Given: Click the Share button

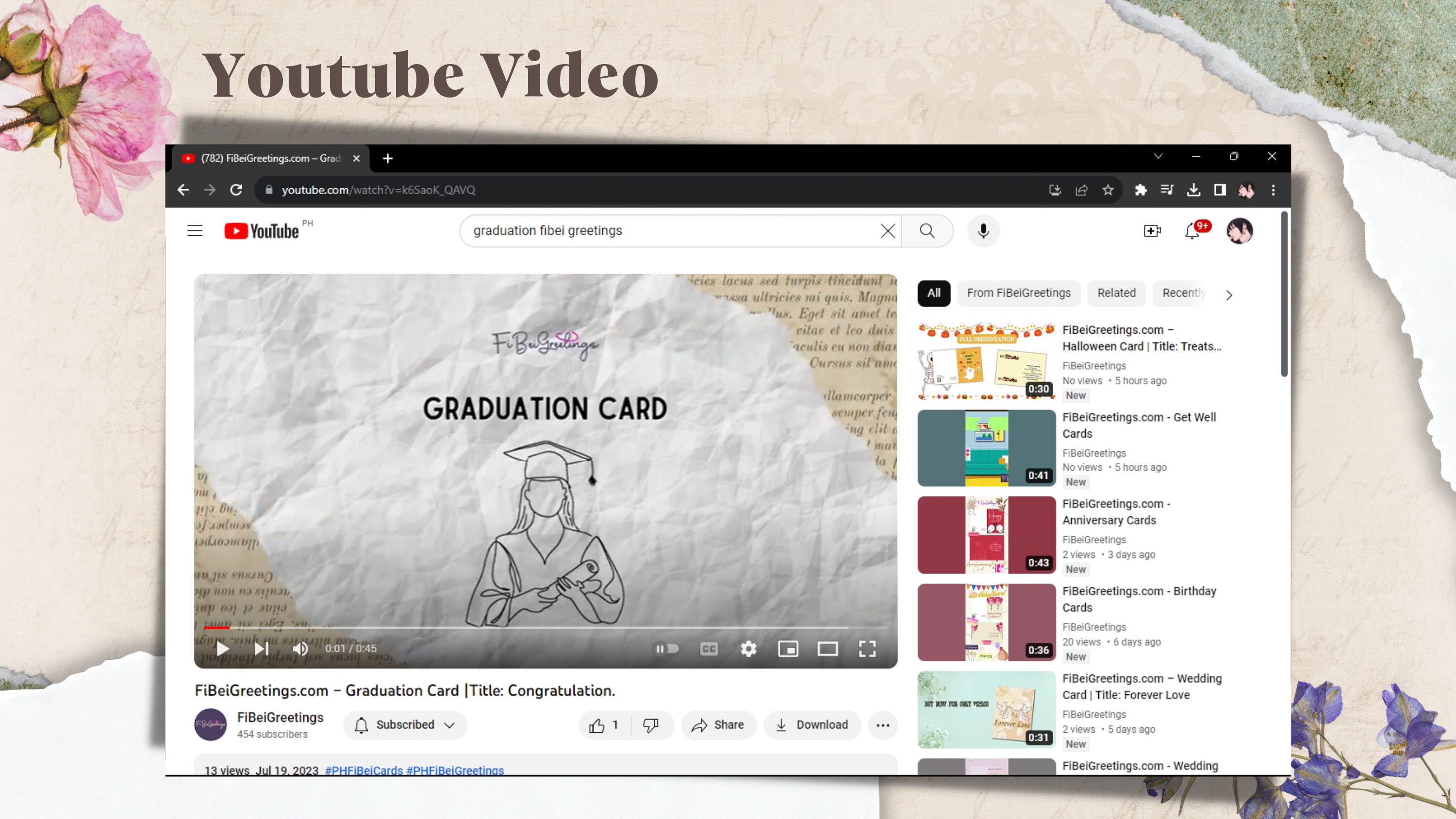Looking at the screenshot, I should (718, 724).
